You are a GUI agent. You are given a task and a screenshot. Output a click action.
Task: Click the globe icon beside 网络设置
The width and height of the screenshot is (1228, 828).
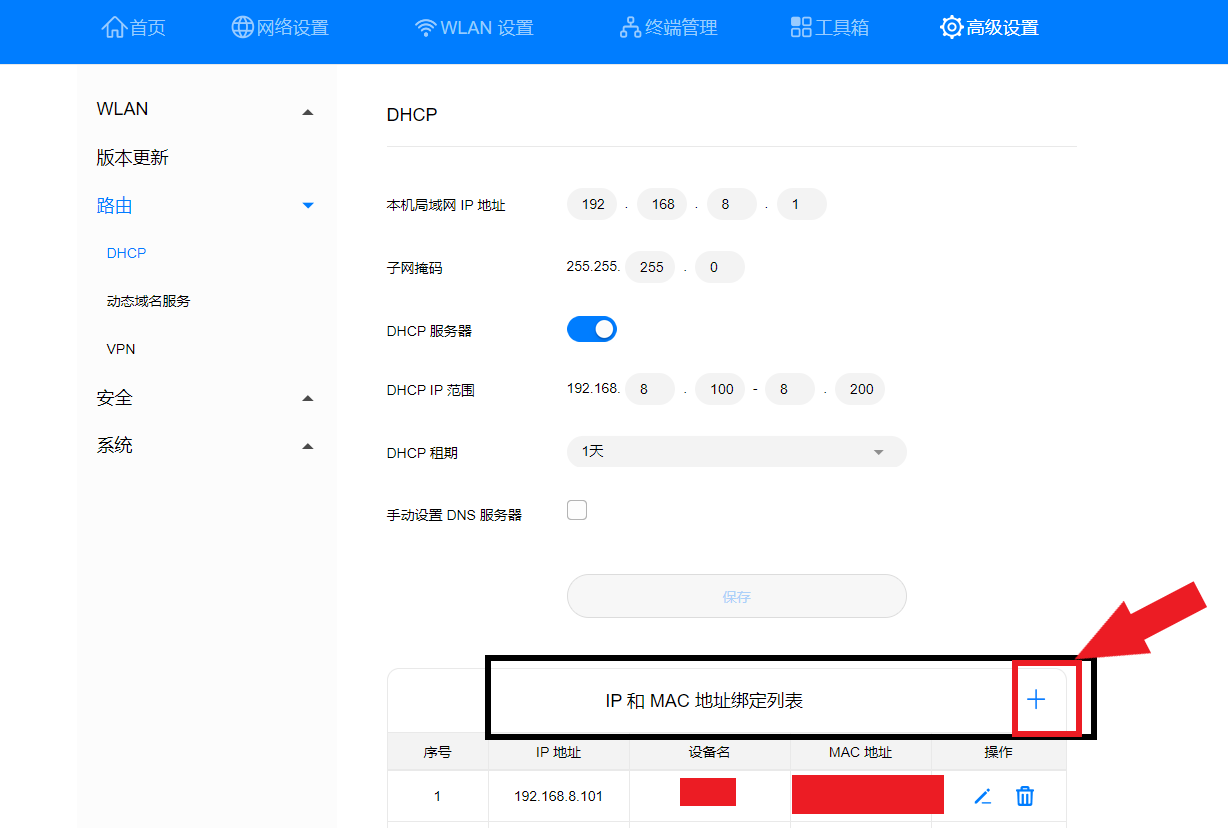point(242,28)
